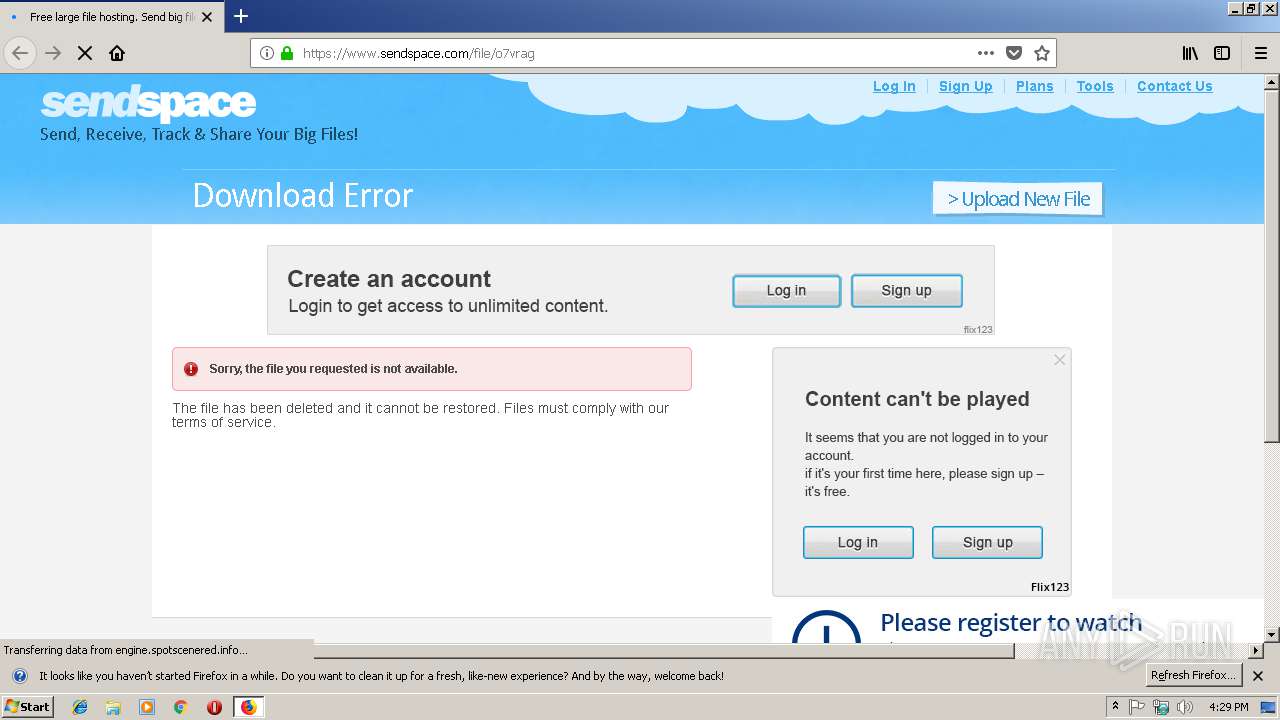Screen dimensions: 1280x720
Task: Click the green padlock security icon
Action: coord(287,53)
